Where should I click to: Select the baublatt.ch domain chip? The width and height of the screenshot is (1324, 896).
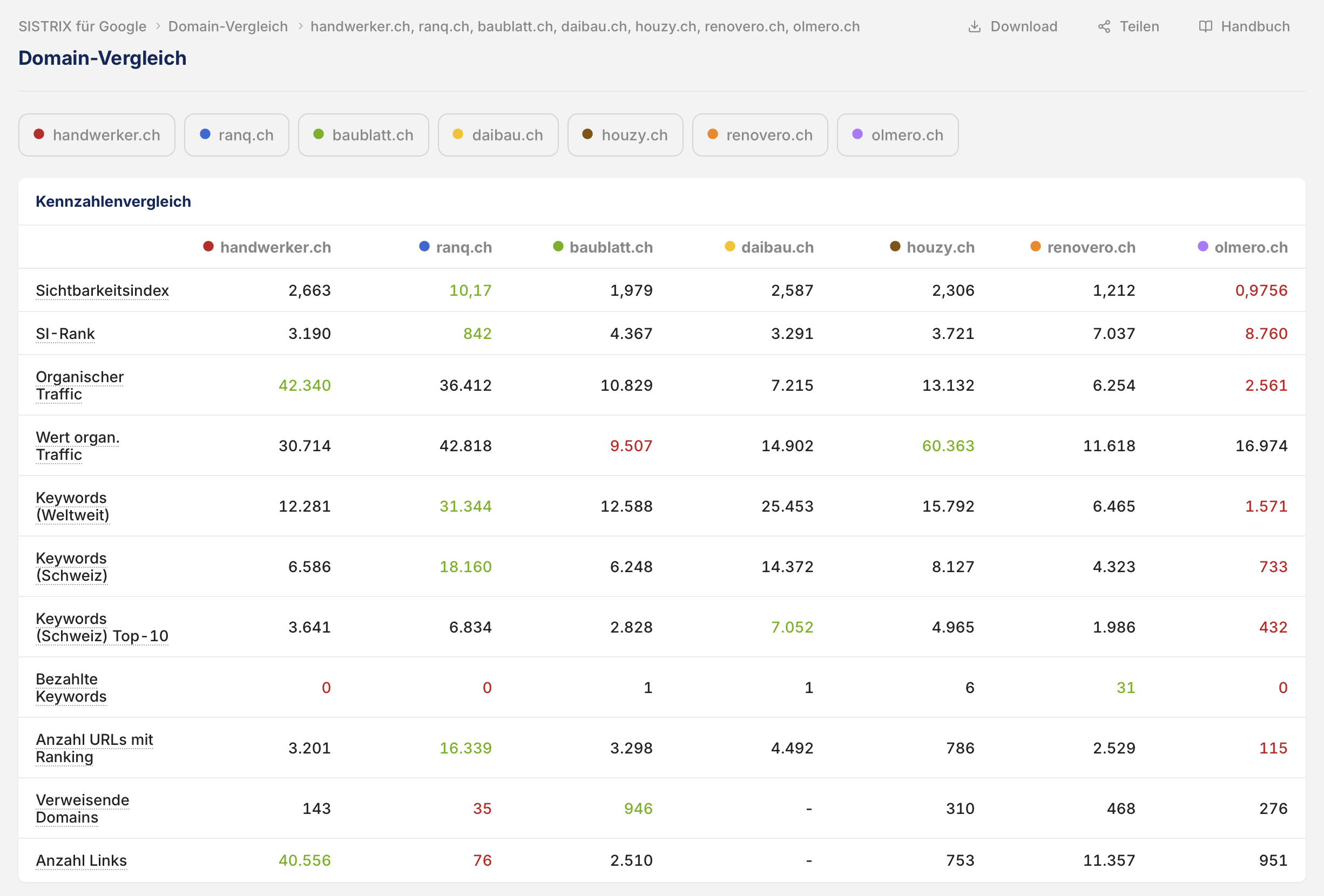363,135
